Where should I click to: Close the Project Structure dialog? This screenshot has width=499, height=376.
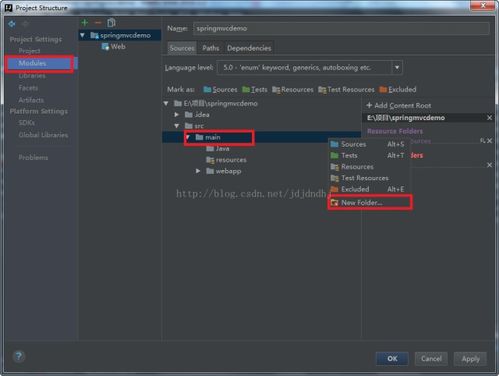(483, 5)
